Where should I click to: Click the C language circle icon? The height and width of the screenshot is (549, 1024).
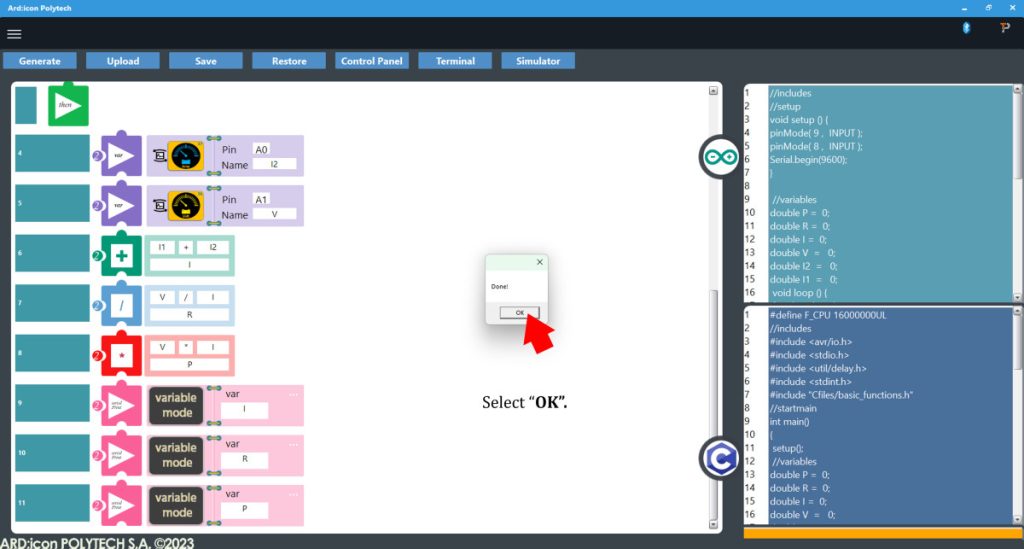[x=718, y=457]
